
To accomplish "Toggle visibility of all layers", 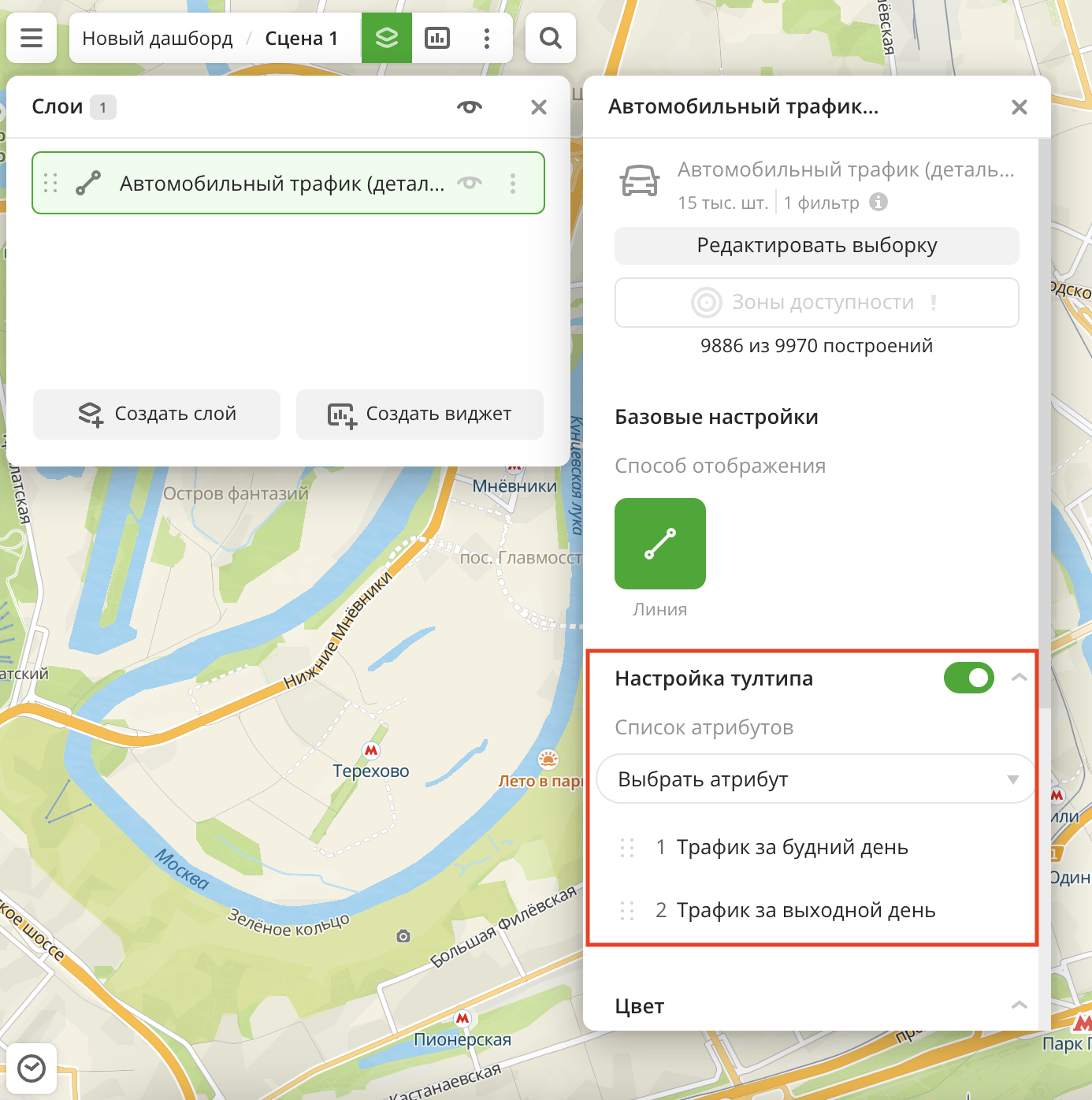I will click(470, 107).
